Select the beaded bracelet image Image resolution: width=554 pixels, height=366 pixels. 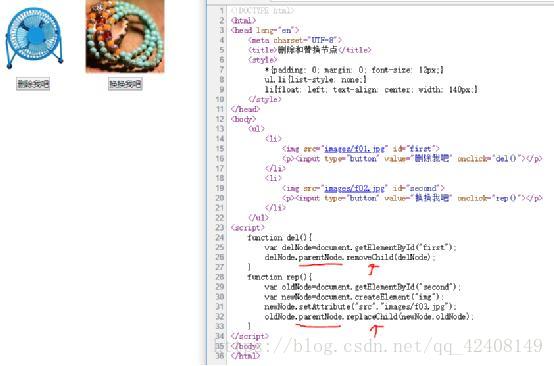(125, 36)
